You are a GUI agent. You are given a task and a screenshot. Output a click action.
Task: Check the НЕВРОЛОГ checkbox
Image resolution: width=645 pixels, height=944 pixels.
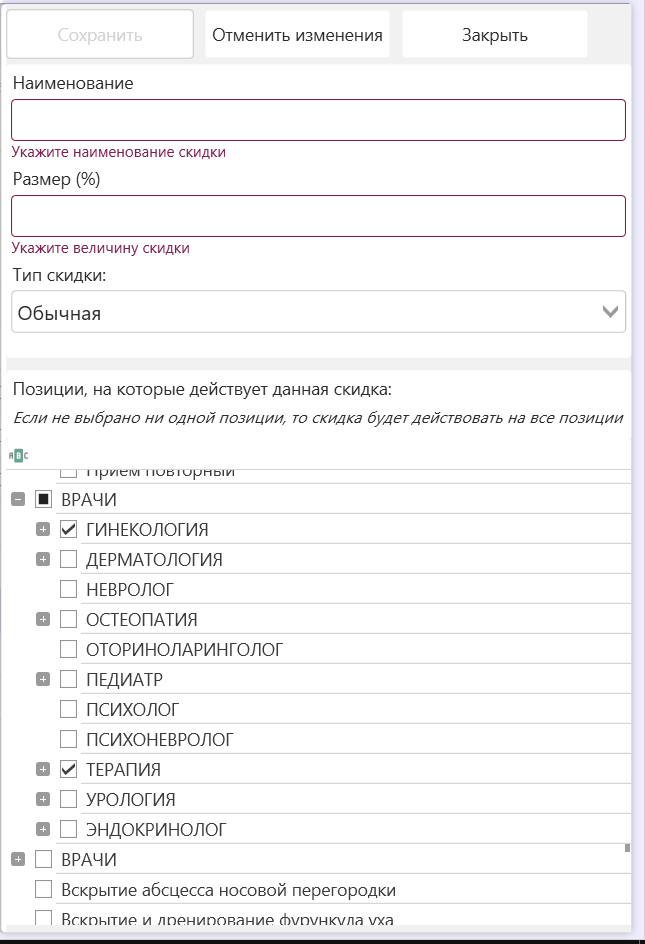click(69, 589)
